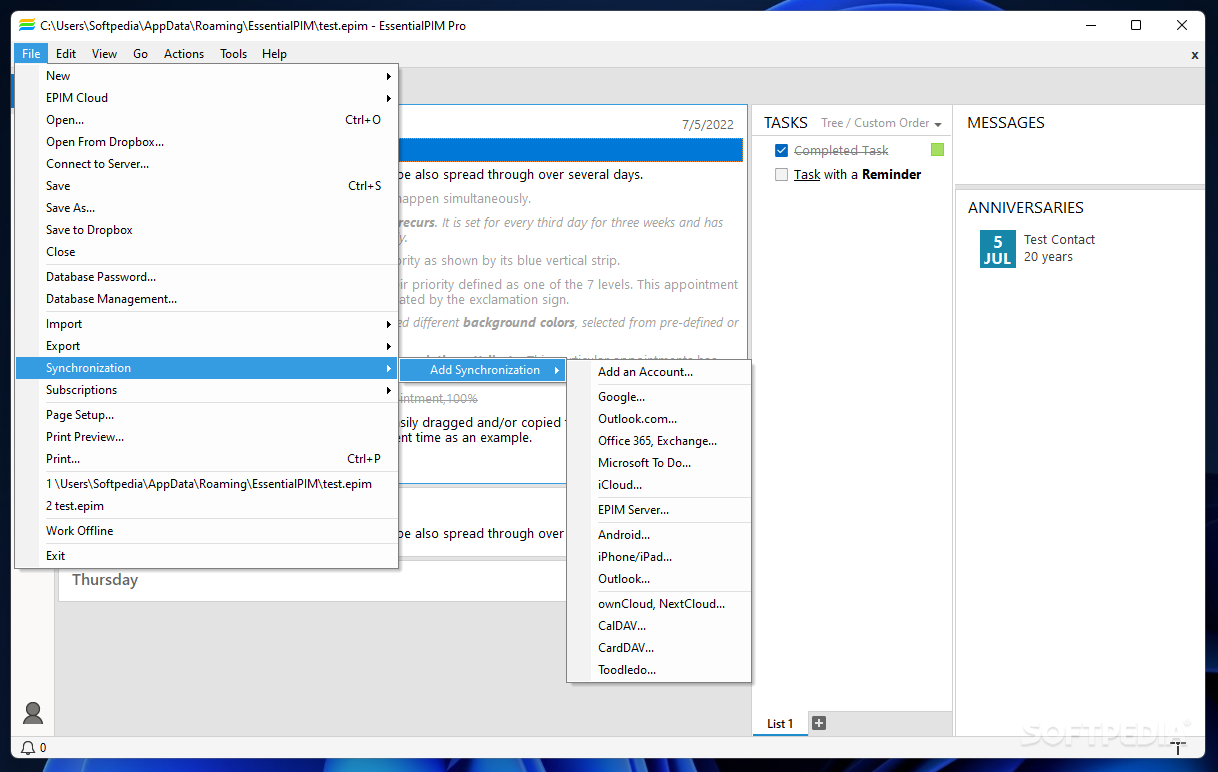Open the Actions menu
This screenshot has width=1218, height=772.
[x=184, y=54]
